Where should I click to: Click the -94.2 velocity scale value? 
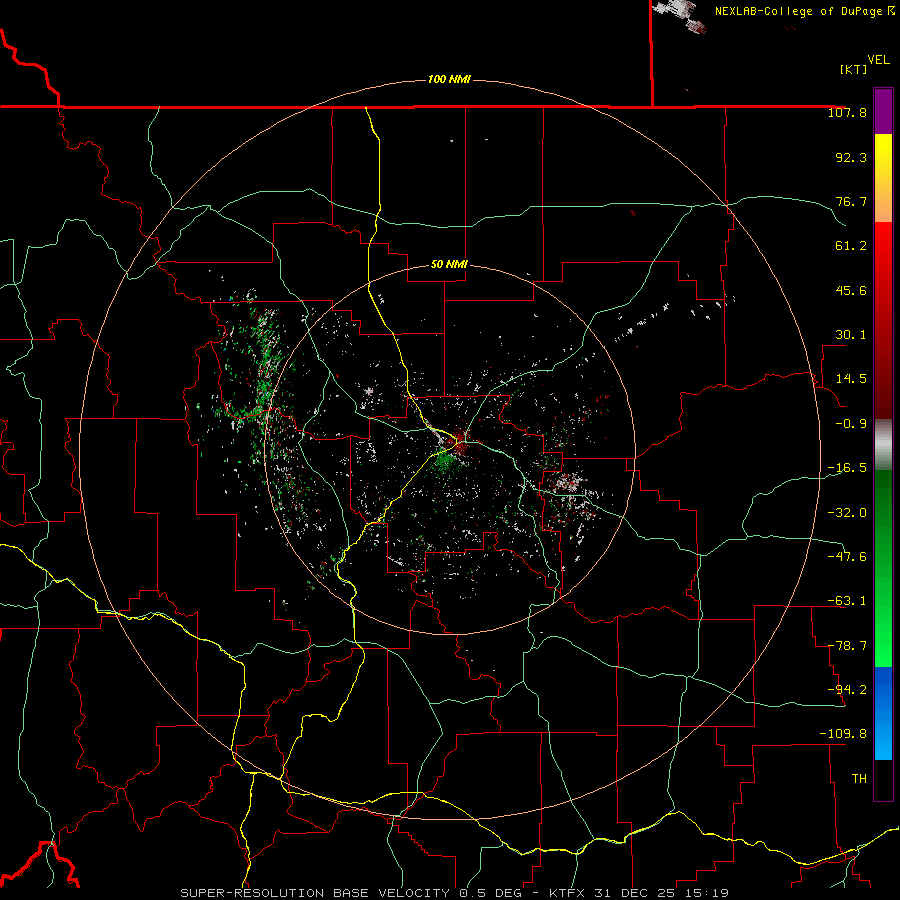point(847,690)
